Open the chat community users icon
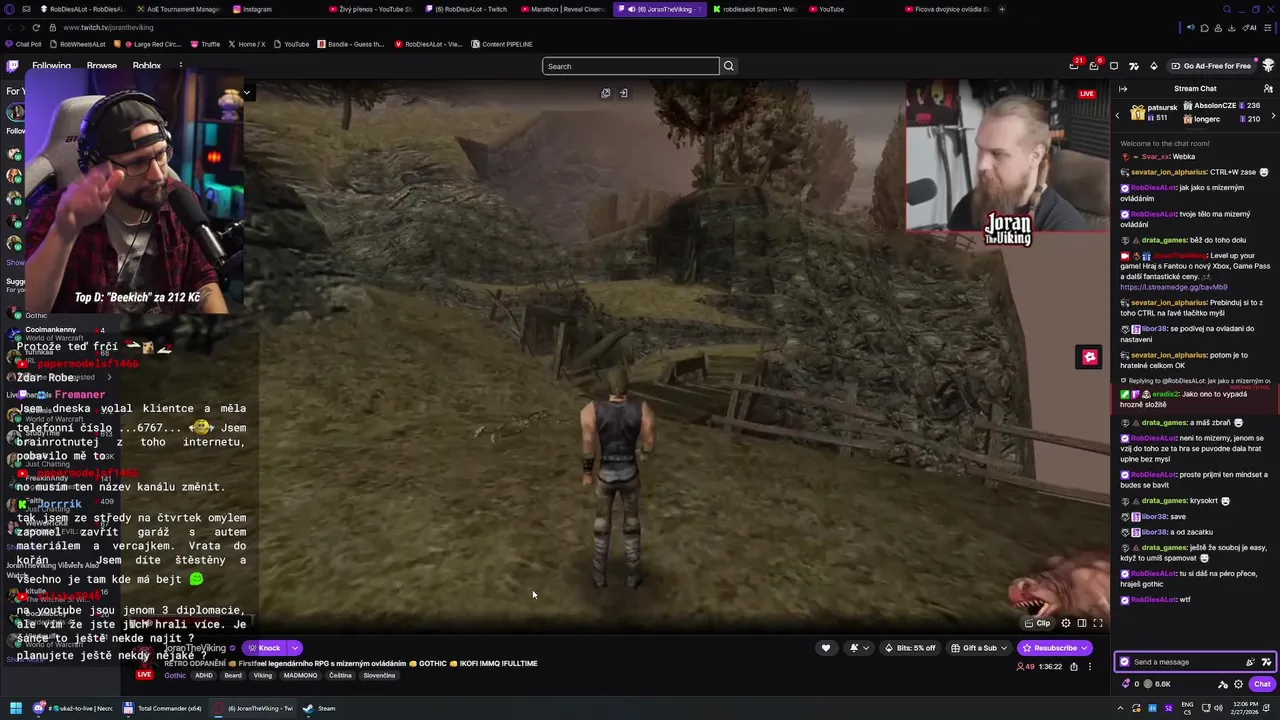 point(1268,89)
